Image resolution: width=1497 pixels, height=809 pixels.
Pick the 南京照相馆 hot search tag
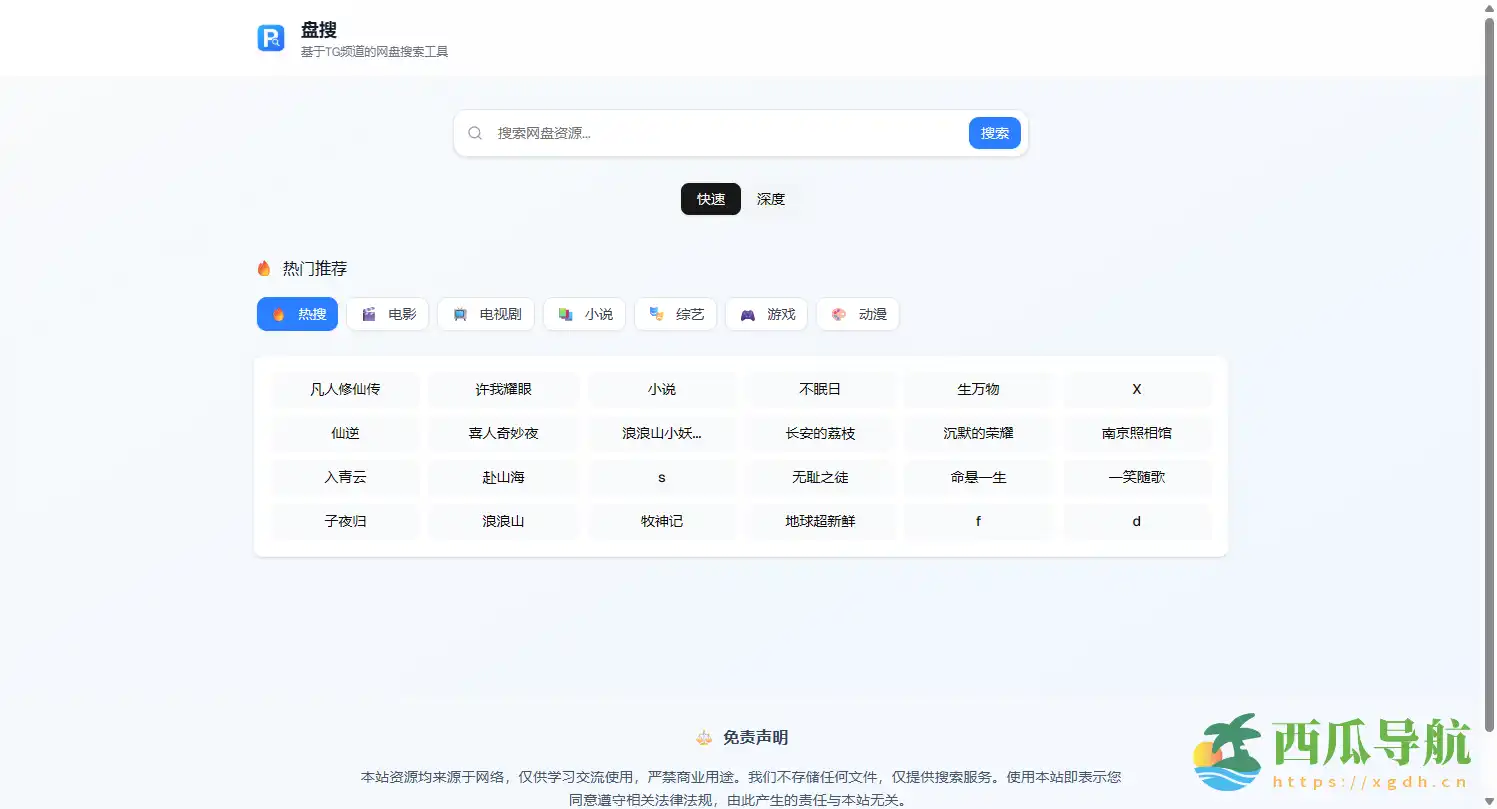point(1137,433)
